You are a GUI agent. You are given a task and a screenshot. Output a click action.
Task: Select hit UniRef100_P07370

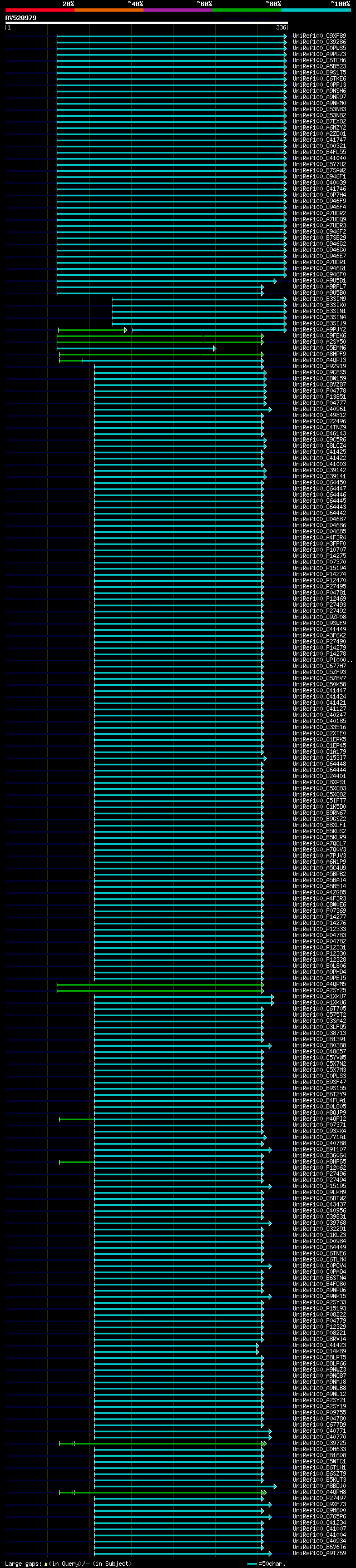pos(319,562)
